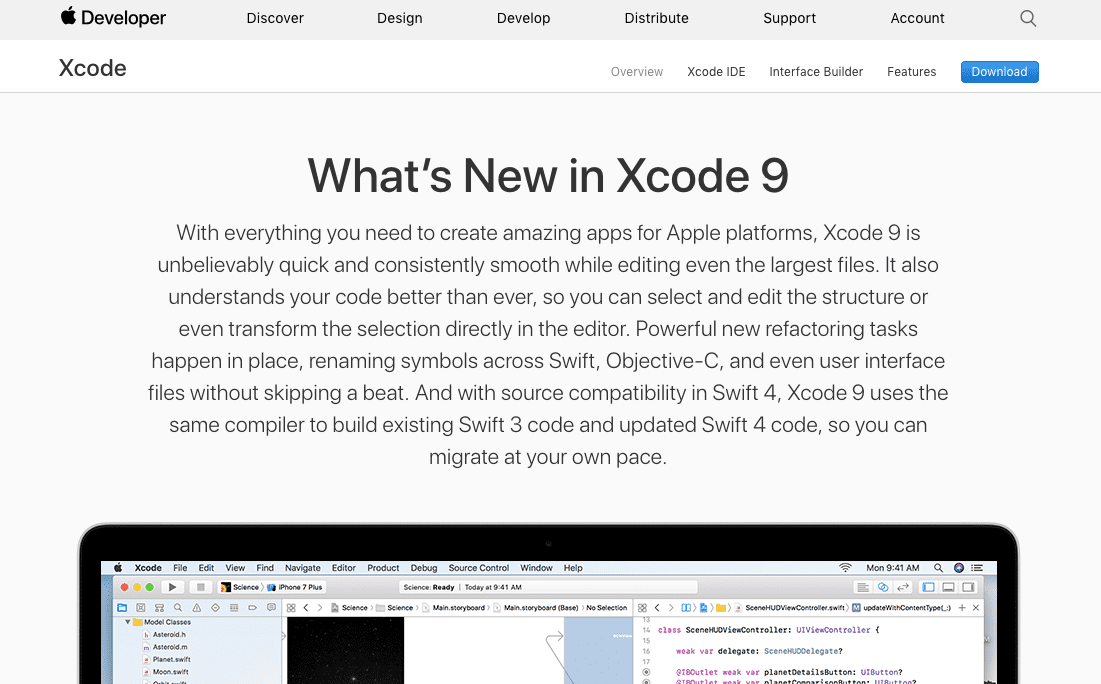Screen dimensions: 1101x684
Task: Show the Find navigator magnifier icon
Action: coord(178,607)
